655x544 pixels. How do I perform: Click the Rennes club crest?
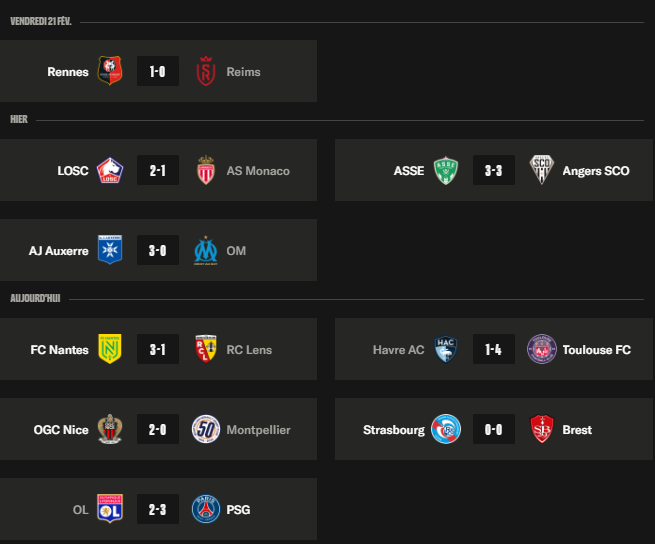tap(109, 71)
